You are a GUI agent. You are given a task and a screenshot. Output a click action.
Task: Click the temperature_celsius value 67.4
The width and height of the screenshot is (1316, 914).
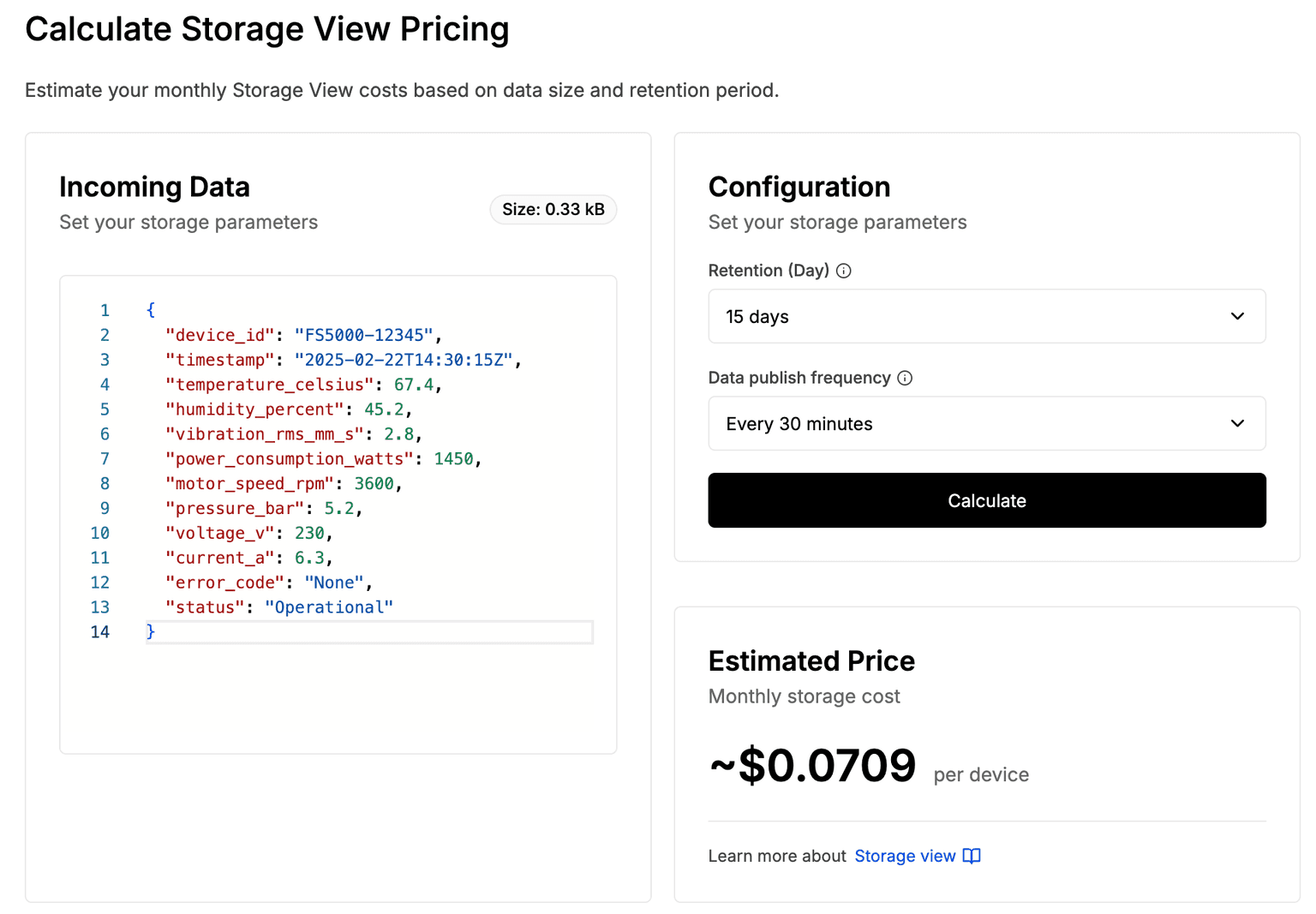pyautogui.click(x=413, y=385)
